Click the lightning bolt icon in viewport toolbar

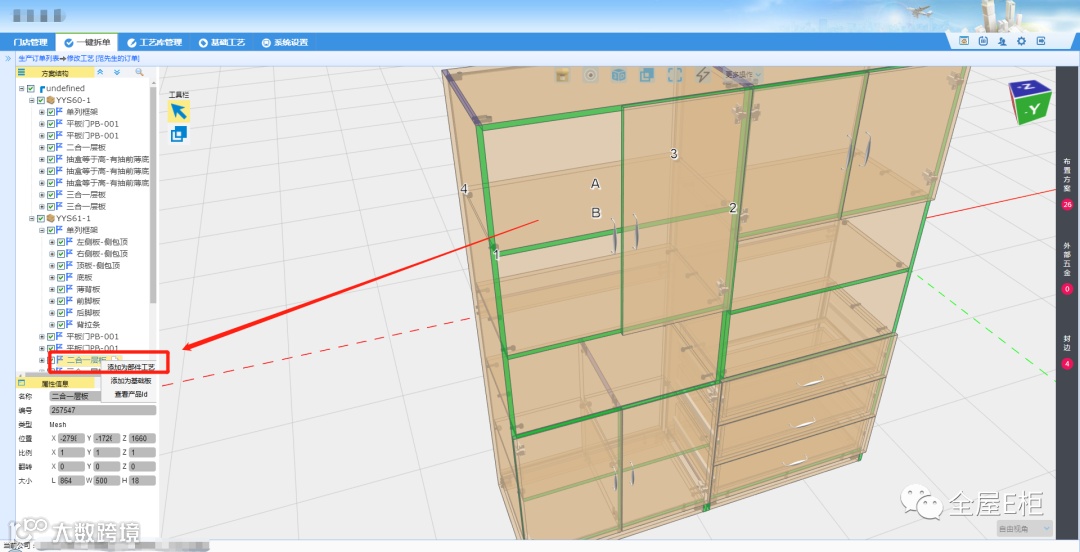tap(703, 75)
